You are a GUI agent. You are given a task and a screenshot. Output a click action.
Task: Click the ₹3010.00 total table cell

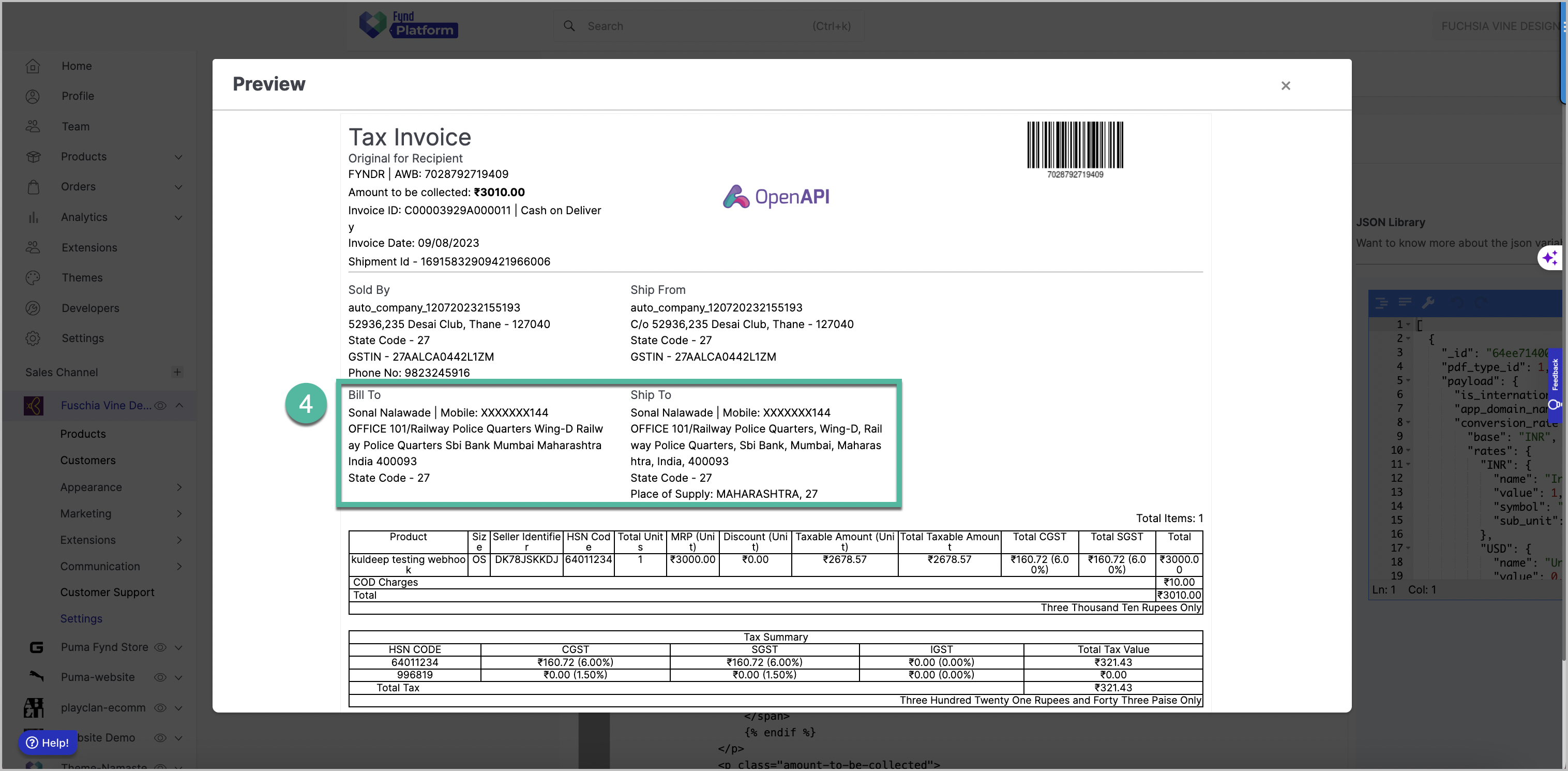(1179, 595)
